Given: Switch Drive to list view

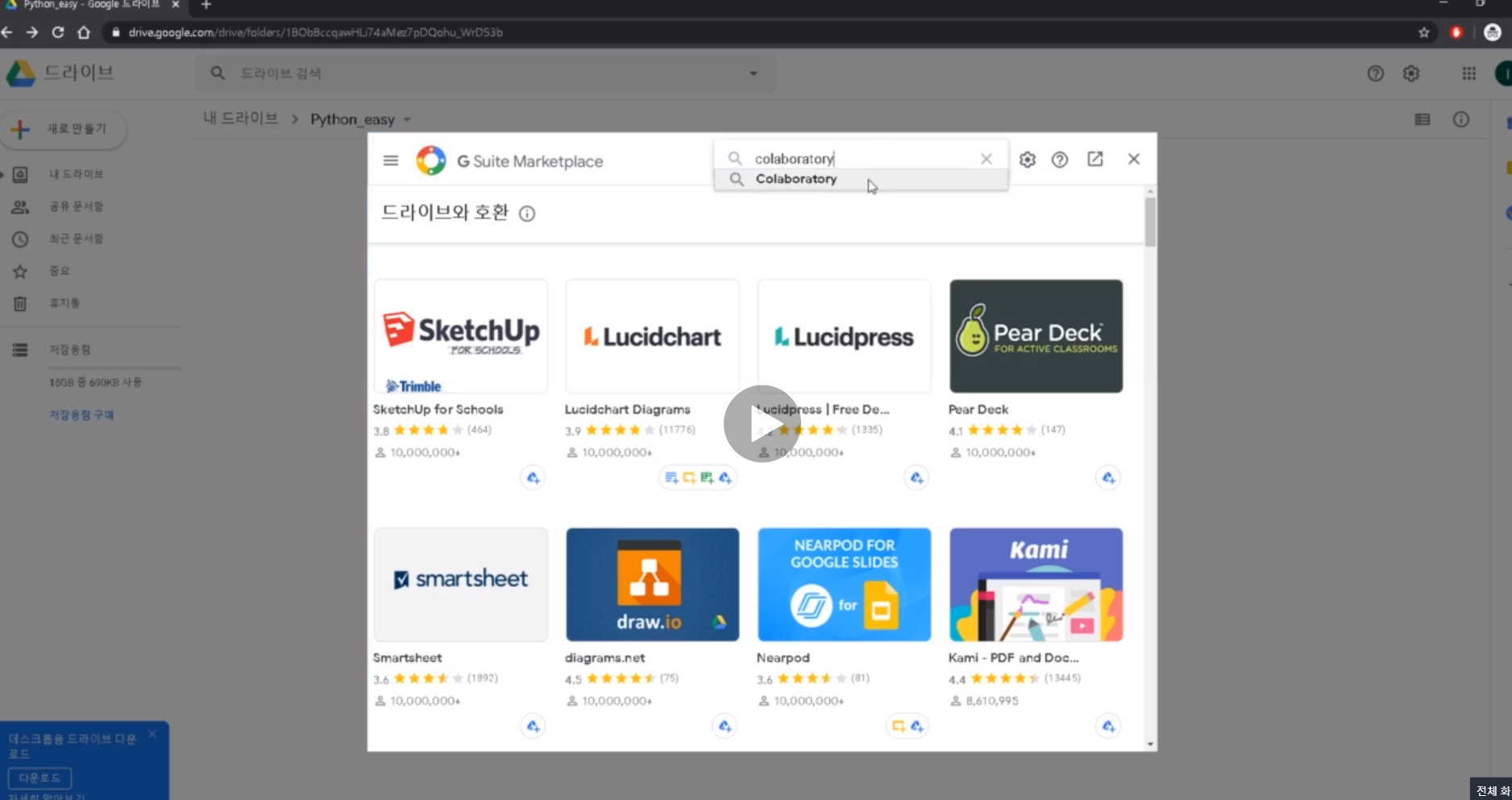Looking at the screenshot, I should pyautogui.click(x=1423, y=119).
